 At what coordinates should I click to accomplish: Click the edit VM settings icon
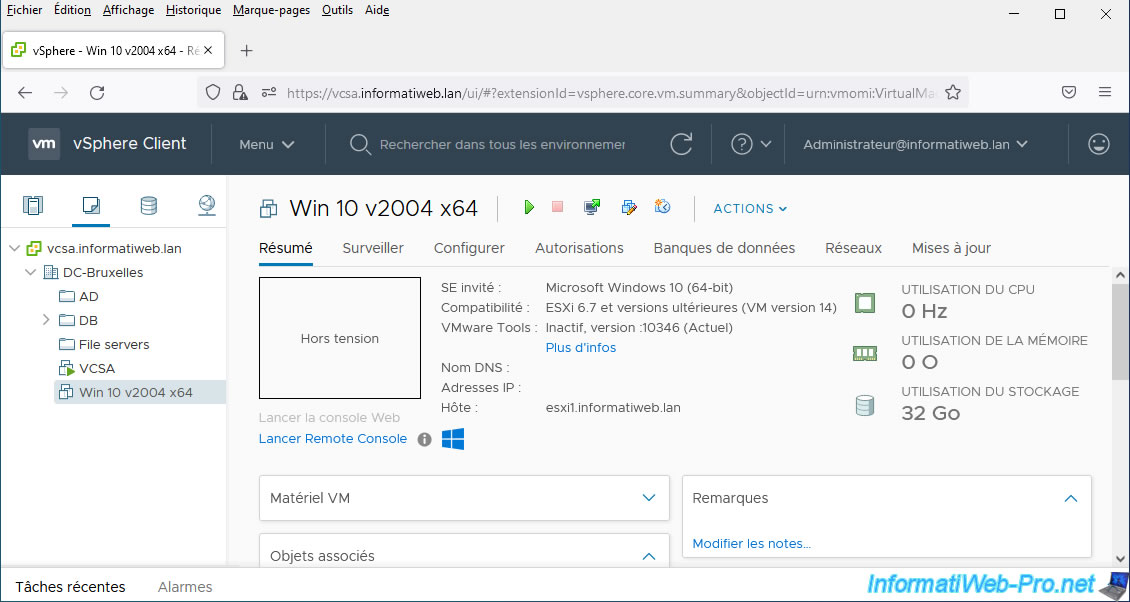click(628, 207)
